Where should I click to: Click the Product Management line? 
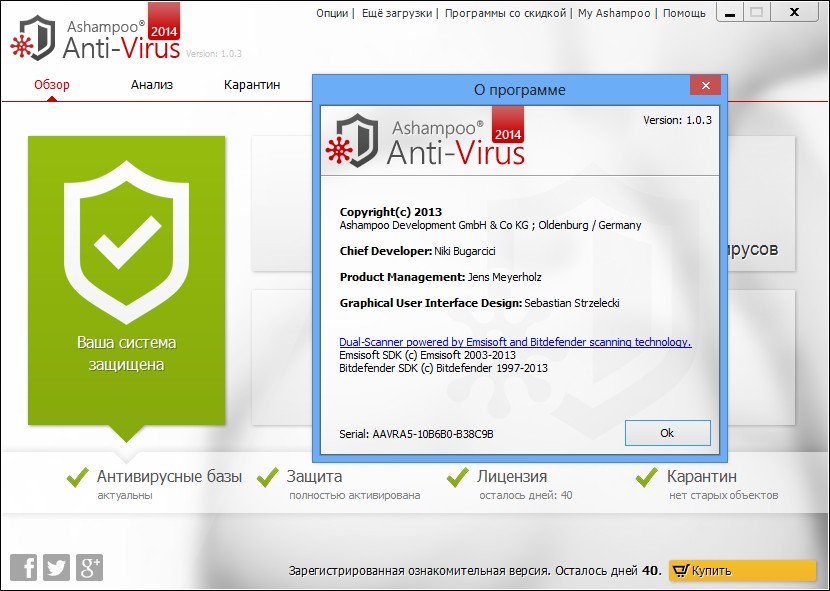(440, 277)
